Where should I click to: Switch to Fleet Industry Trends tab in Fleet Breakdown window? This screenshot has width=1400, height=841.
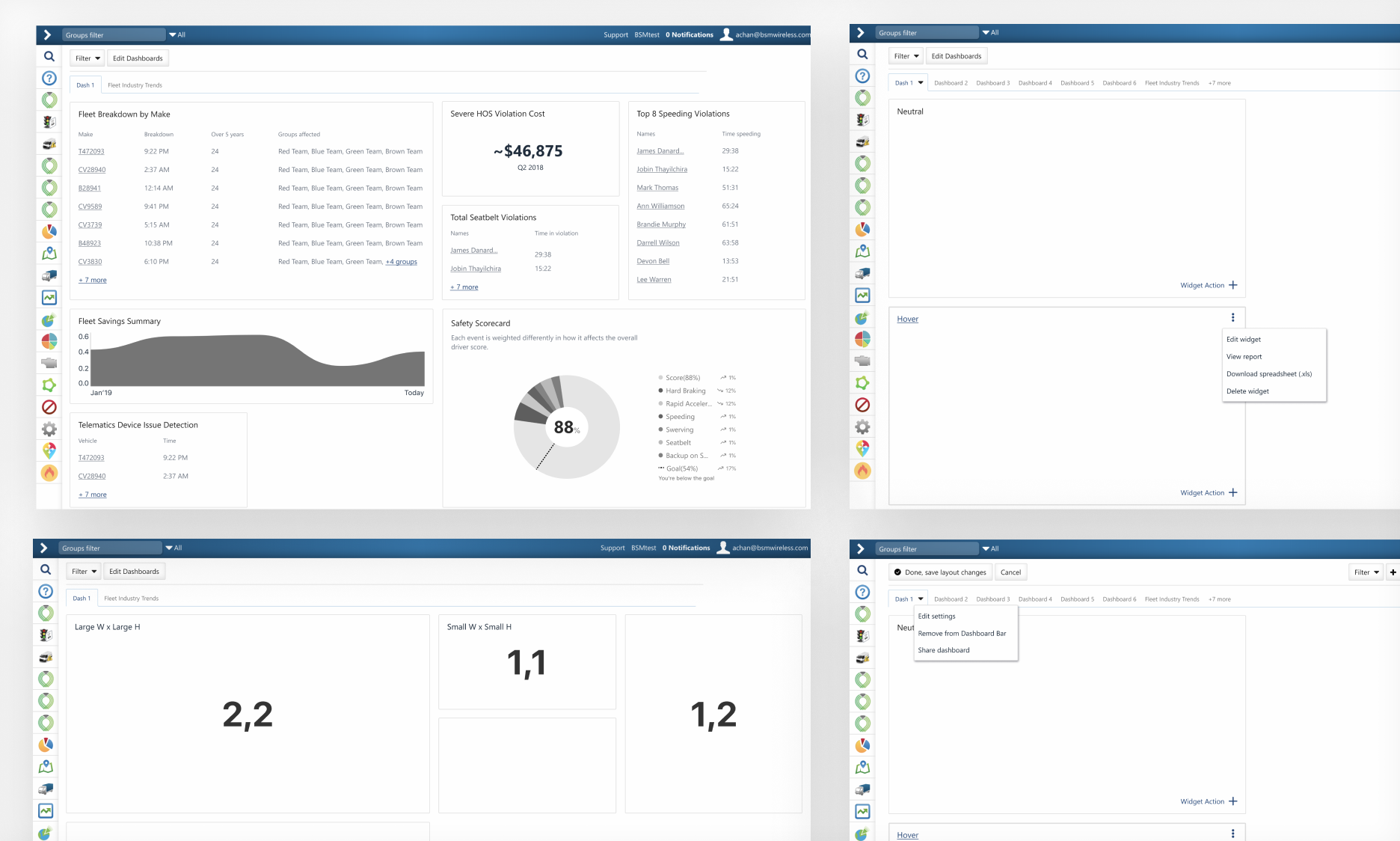pyautogui.click(x=135, y=85)
